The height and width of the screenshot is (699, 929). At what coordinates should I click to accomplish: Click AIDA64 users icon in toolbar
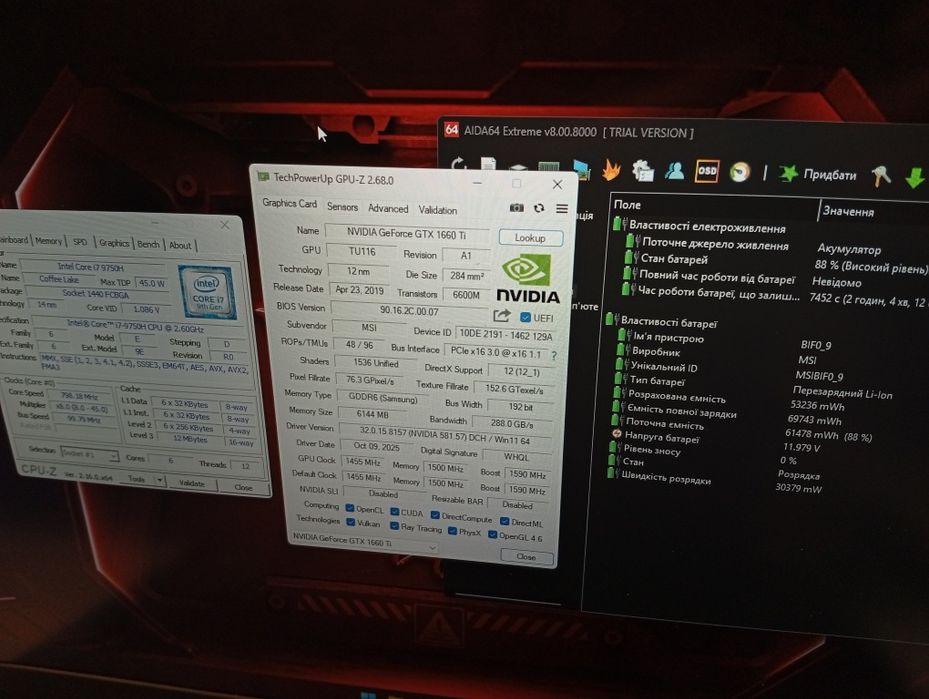[674, 171]
